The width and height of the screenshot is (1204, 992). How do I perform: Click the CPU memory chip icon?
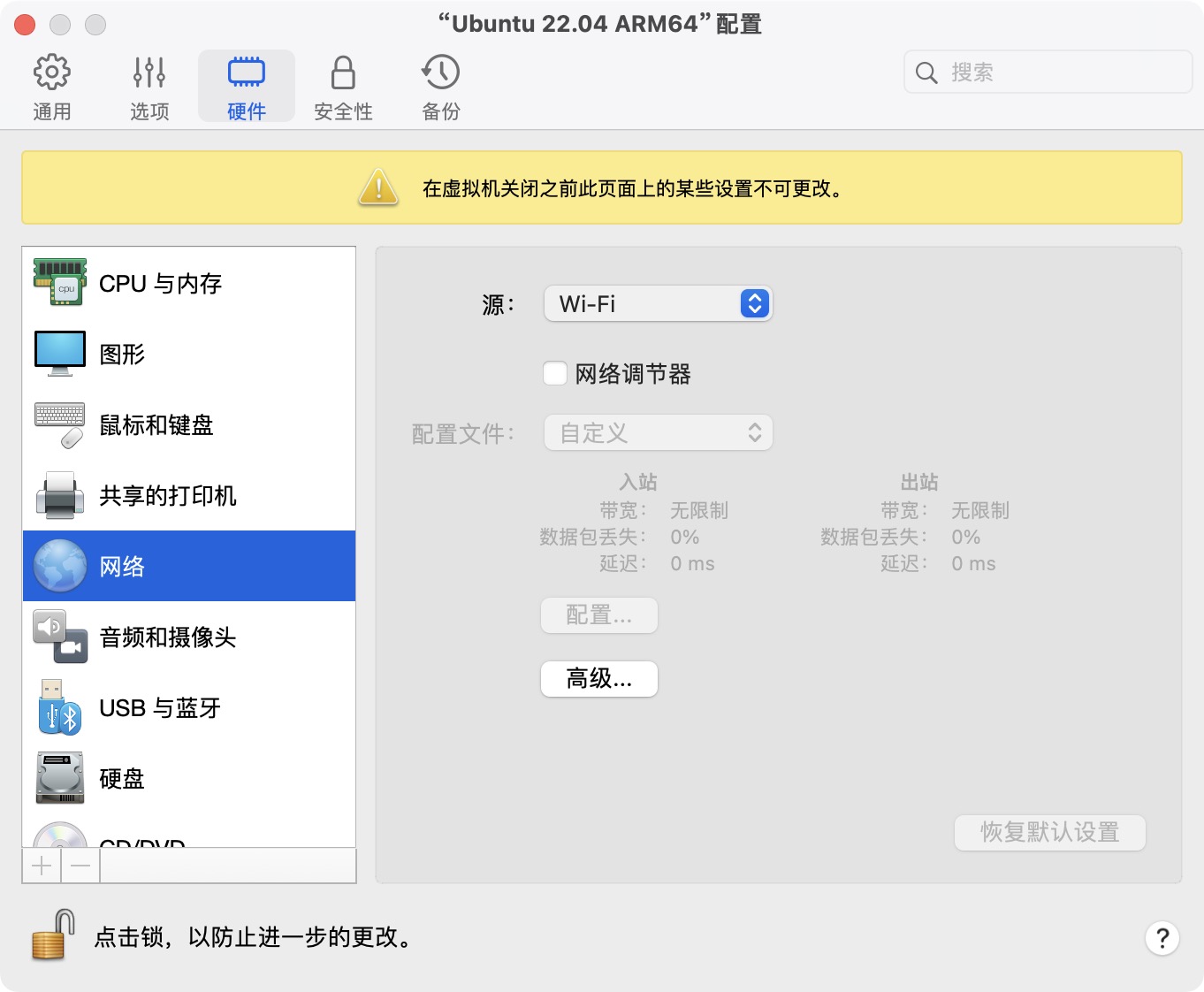[60, 282]
